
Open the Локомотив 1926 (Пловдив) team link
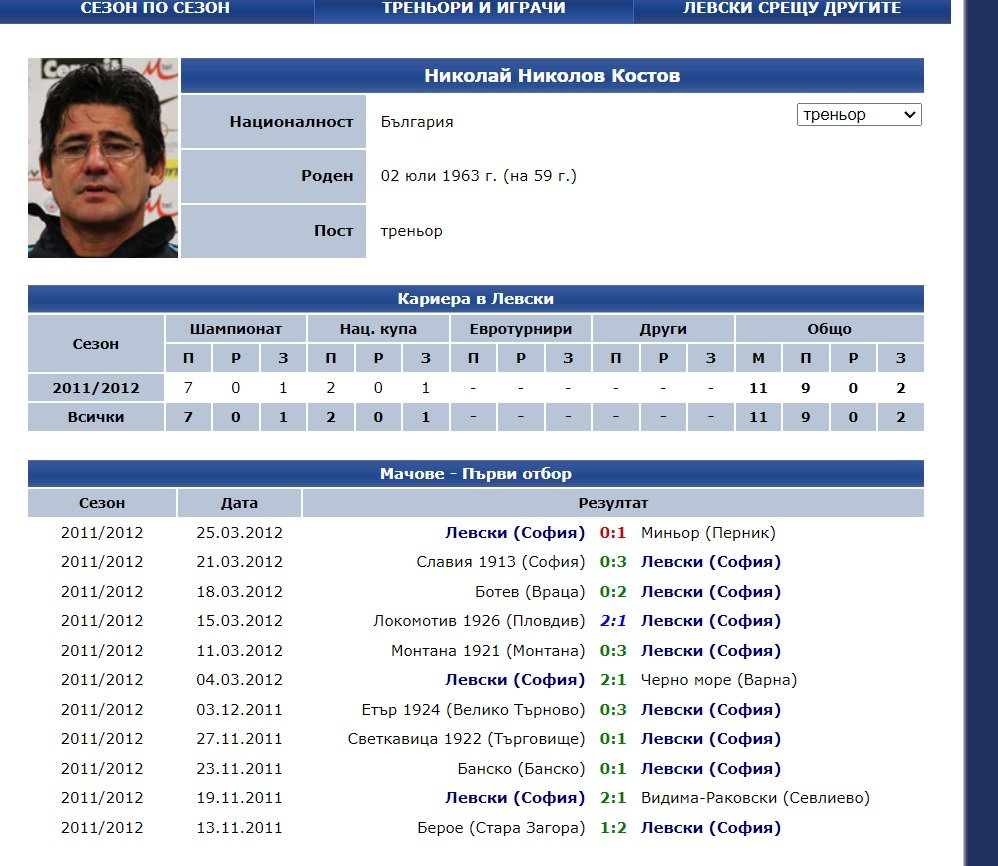click(479, 621)
